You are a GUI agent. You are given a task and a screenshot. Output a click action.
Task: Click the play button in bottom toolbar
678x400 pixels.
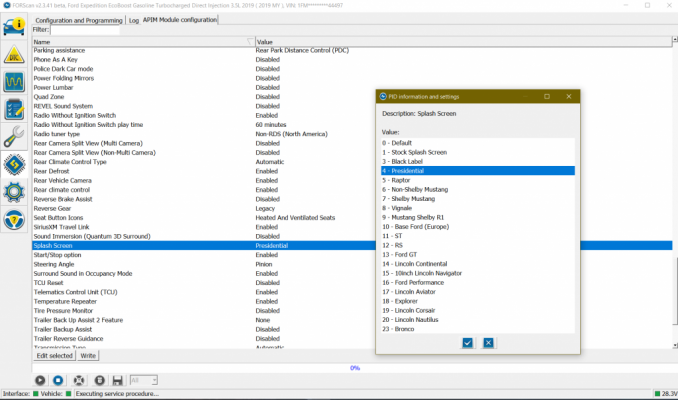click(40, 380)
